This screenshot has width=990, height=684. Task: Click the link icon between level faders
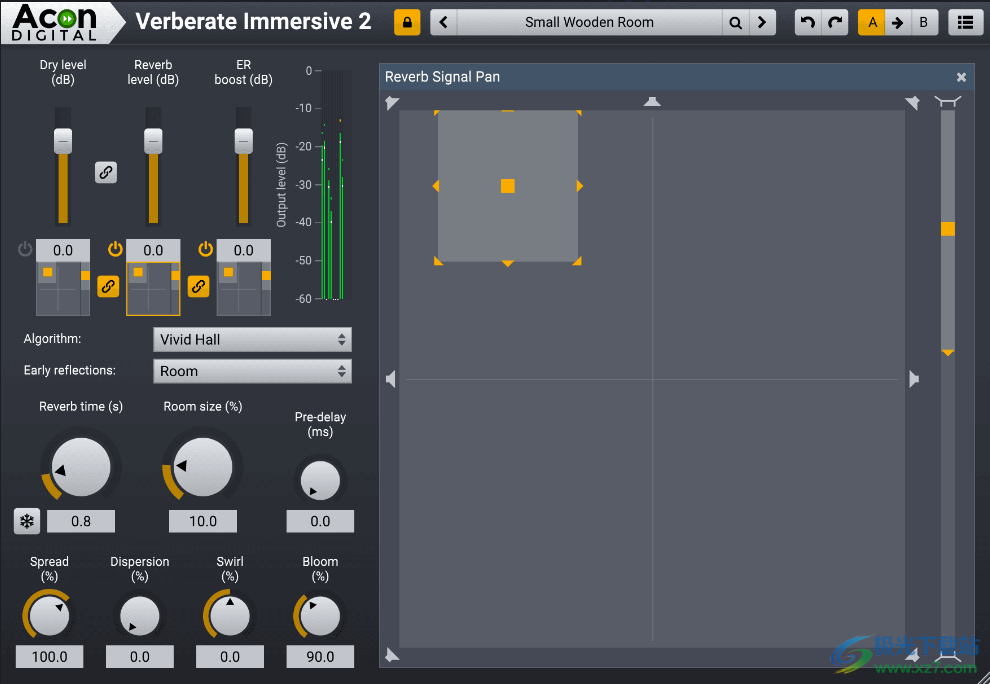tap(106, 172)
